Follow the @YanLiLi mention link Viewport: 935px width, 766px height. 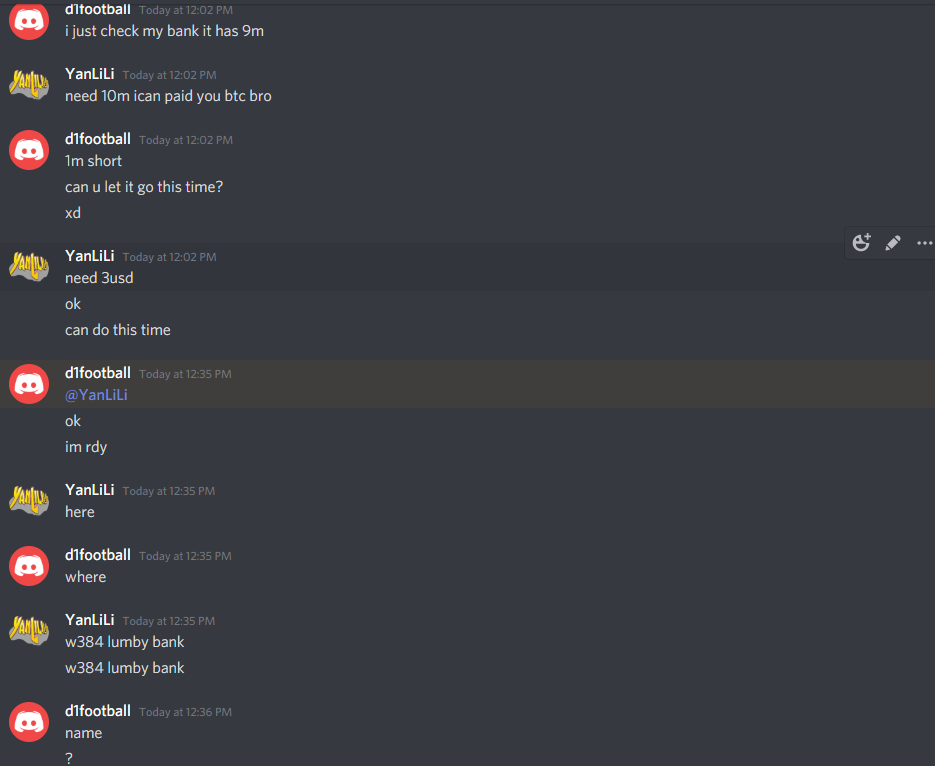click(x=96, y=395)
